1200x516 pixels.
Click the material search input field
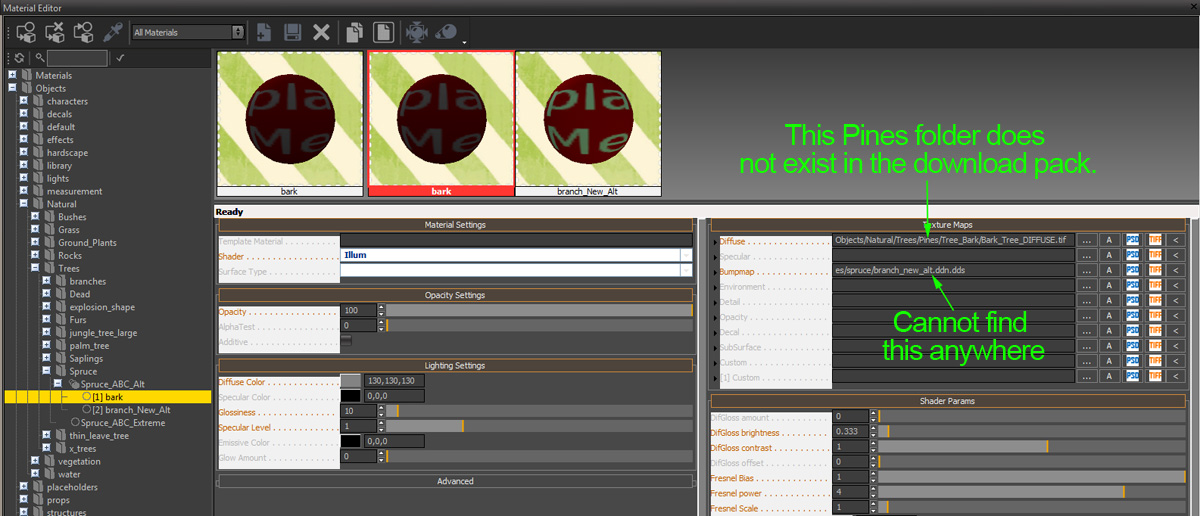[x=78, y=58]
